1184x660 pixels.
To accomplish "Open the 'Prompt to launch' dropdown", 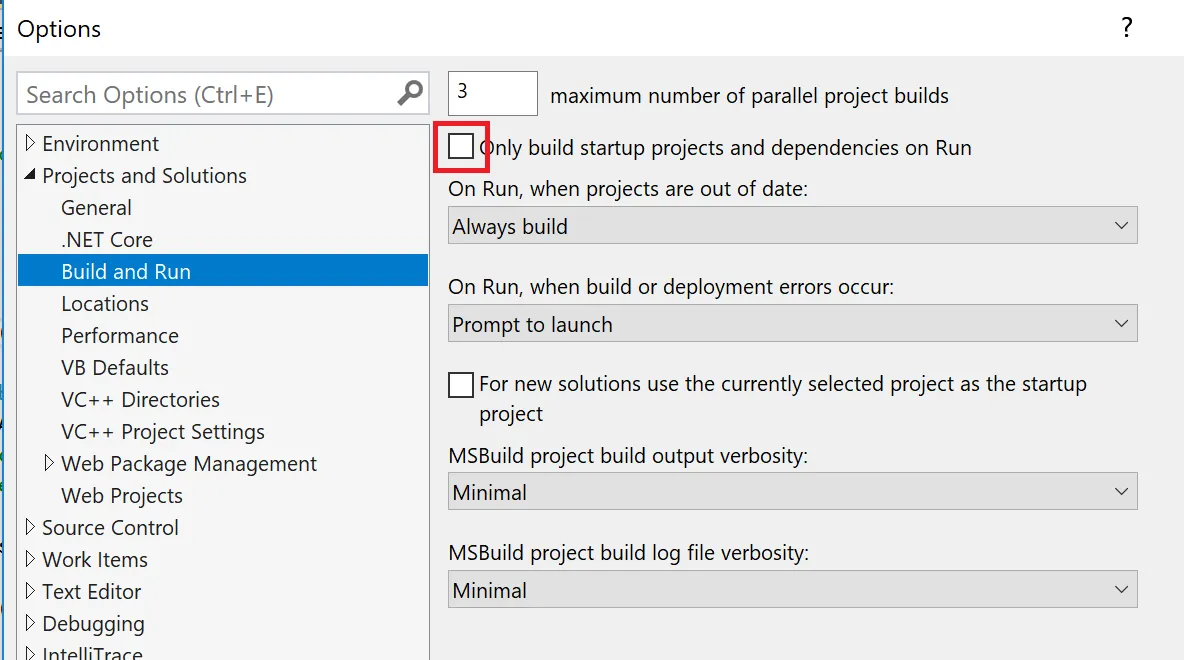I will pyautogui.click(x=792, y=324).
